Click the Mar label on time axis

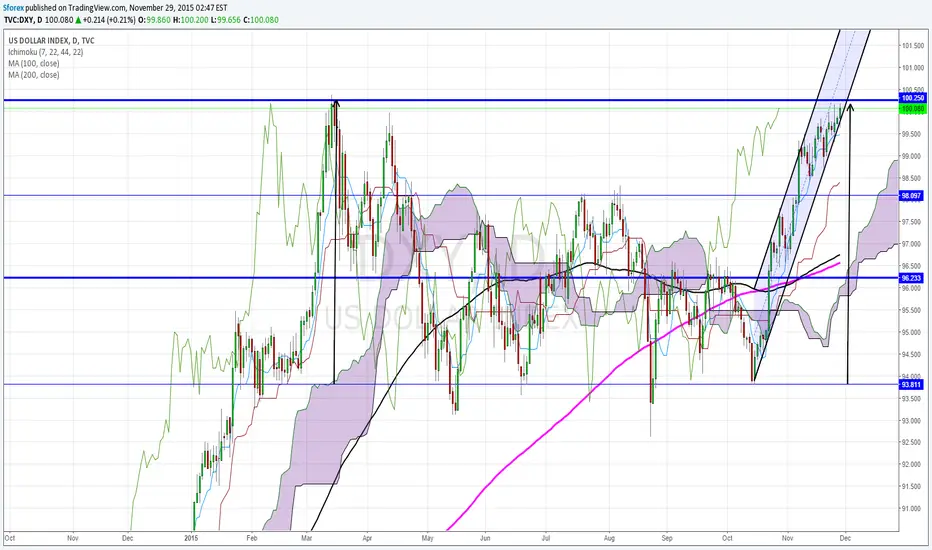pos(307,538)
